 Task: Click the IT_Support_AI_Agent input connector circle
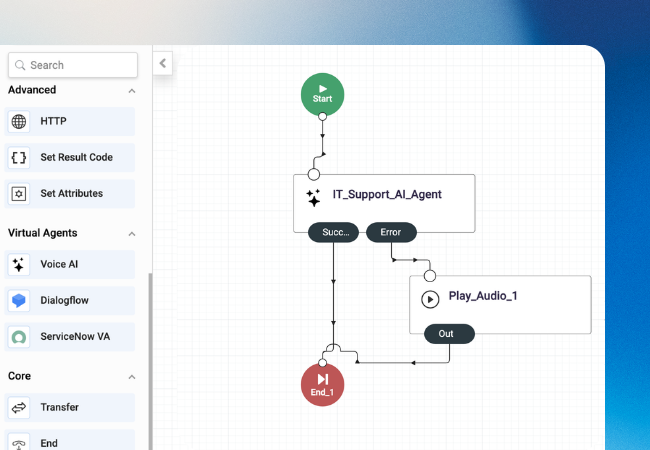tap(314, 174)
